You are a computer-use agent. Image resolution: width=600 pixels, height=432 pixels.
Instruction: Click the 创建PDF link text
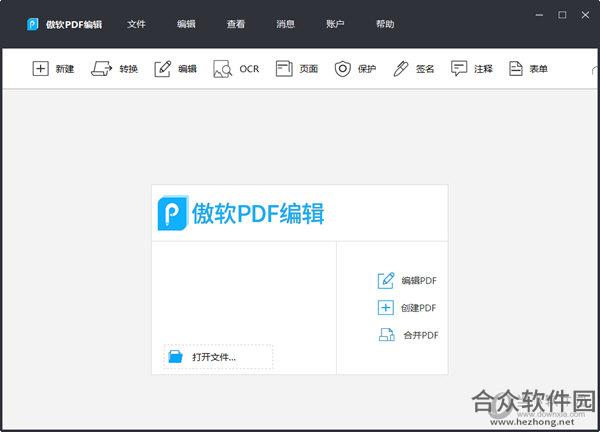[x=419, y=308]
